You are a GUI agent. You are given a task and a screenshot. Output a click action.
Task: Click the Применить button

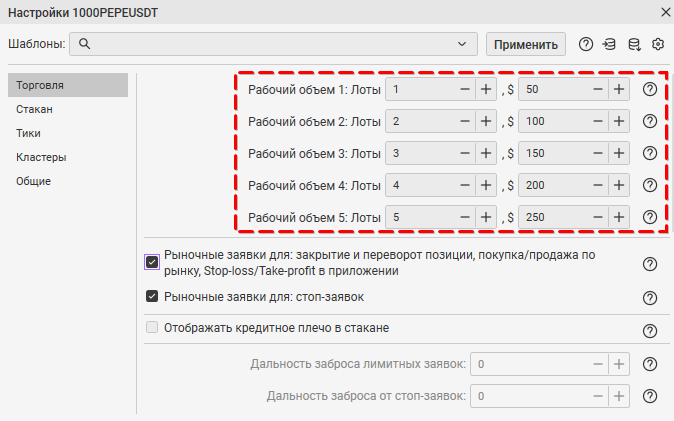[526, 44]
